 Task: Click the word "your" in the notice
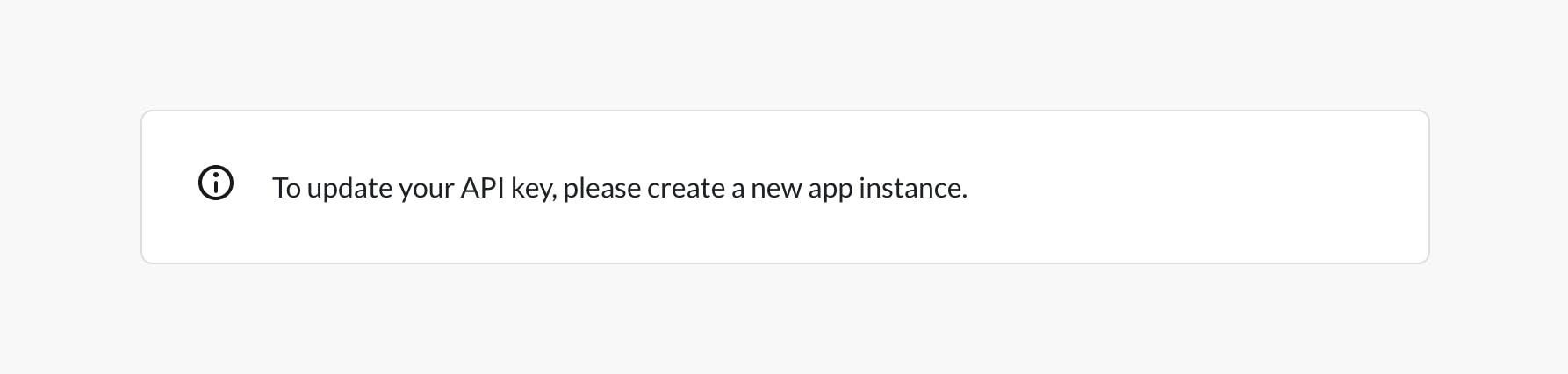coord(427,190)
